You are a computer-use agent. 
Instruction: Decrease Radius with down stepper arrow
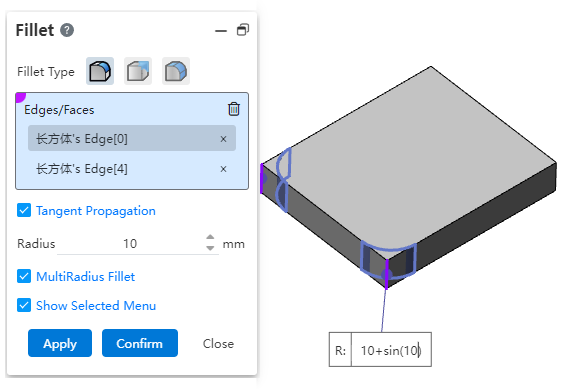(x=210, y=248)
